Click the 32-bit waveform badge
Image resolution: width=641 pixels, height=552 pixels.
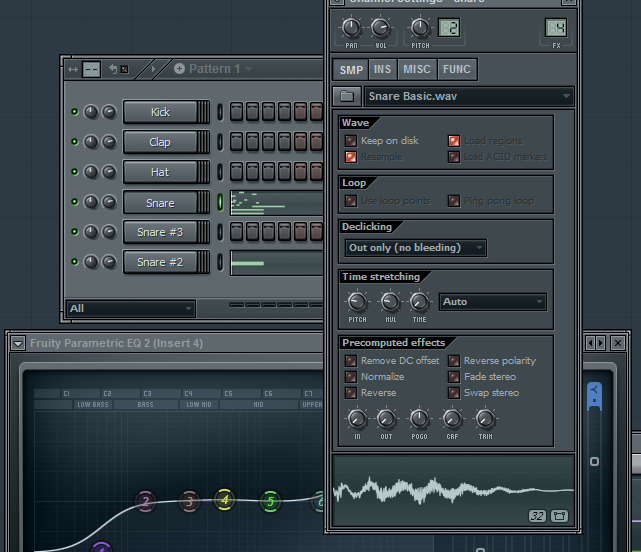tap(537, 516)
